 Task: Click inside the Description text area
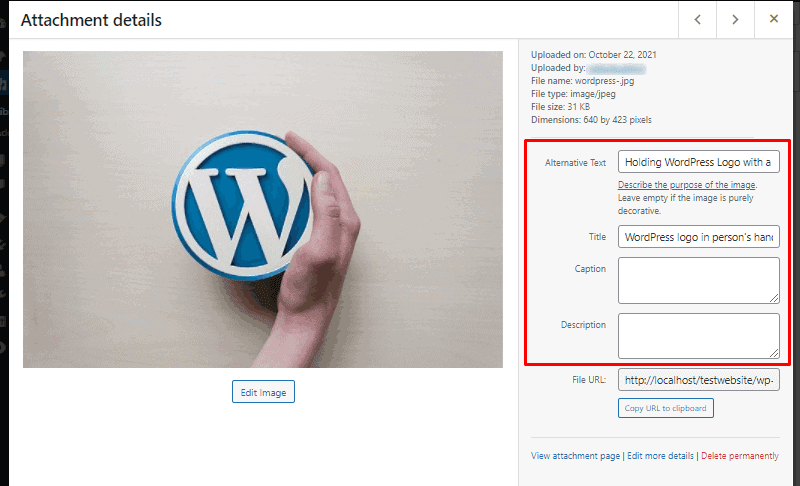tap(698, 336)
